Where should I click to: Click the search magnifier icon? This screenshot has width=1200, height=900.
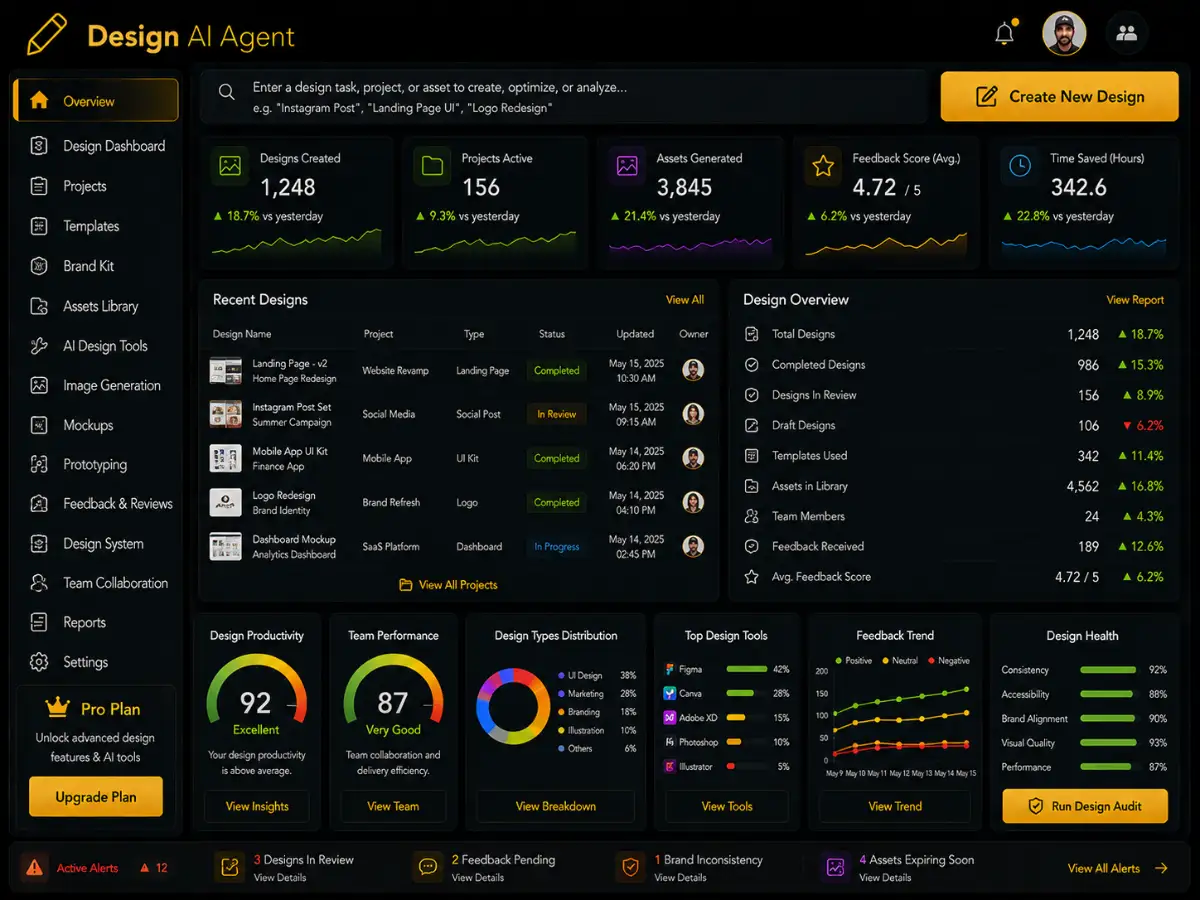point(227,92)
